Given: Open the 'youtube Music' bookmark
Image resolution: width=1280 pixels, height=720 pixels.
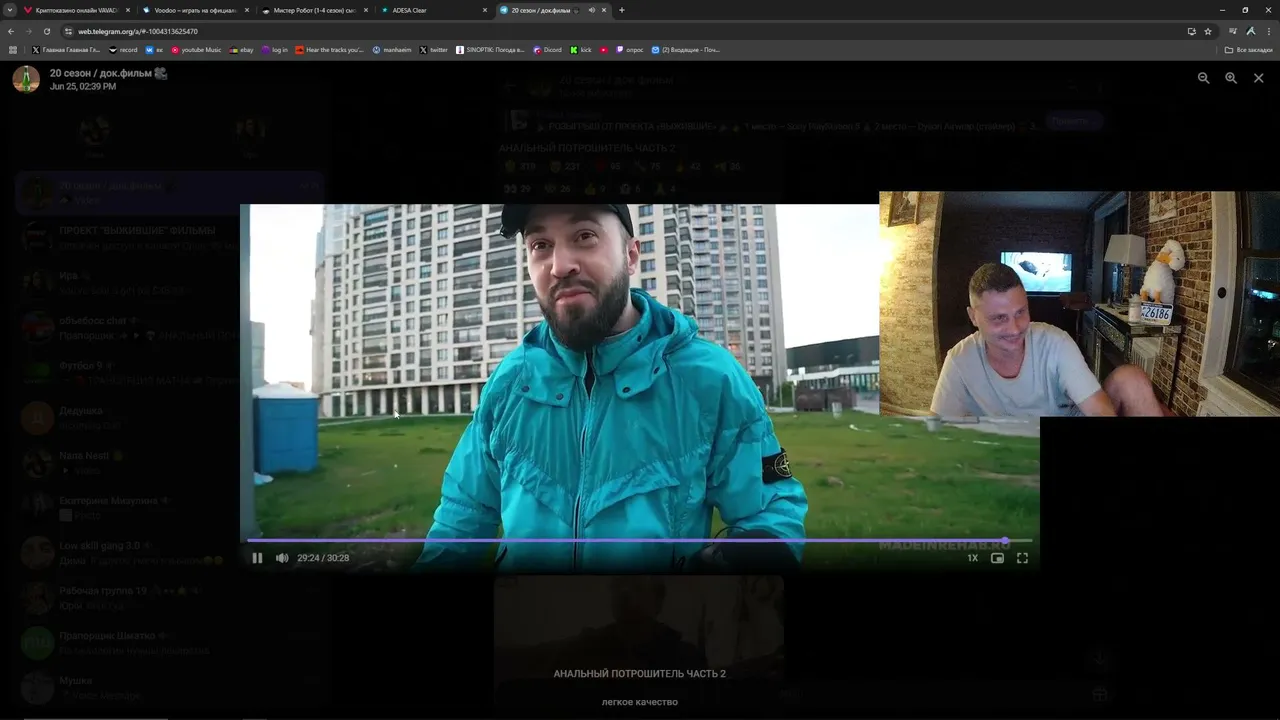Looking at the screenshot, I should point(196,50).
